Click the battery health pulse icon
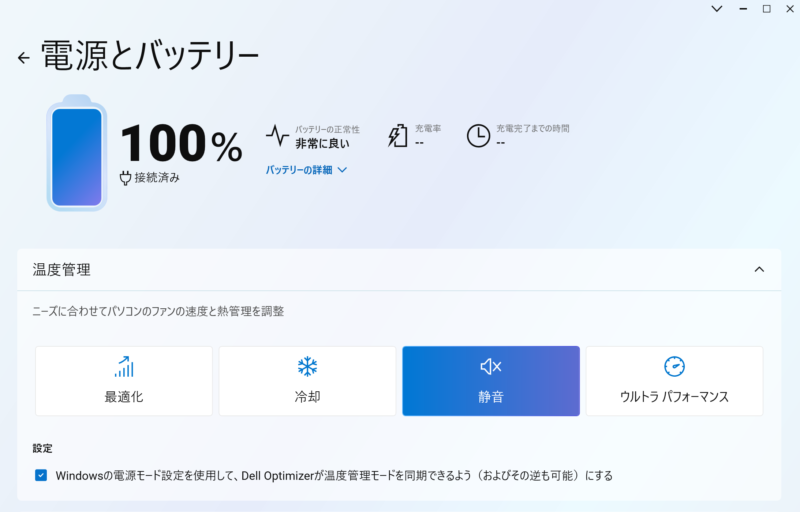Viewport: 800px width, 512px height. click(x=277, y=136)
